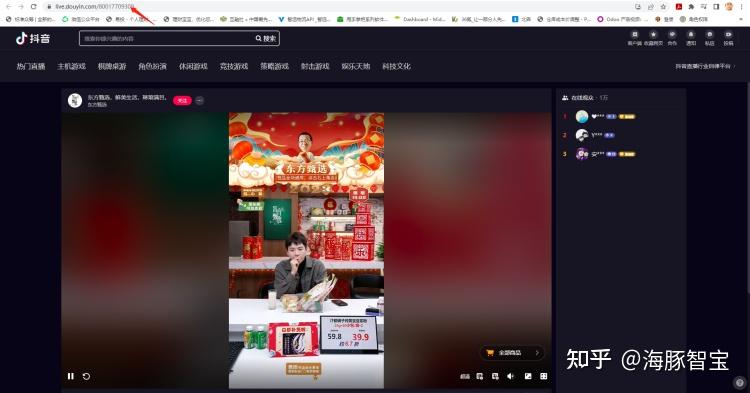Toggle web-page fullscreen mode icon
750x393 pixels.
pyautogui.click(x=528, y=376)
